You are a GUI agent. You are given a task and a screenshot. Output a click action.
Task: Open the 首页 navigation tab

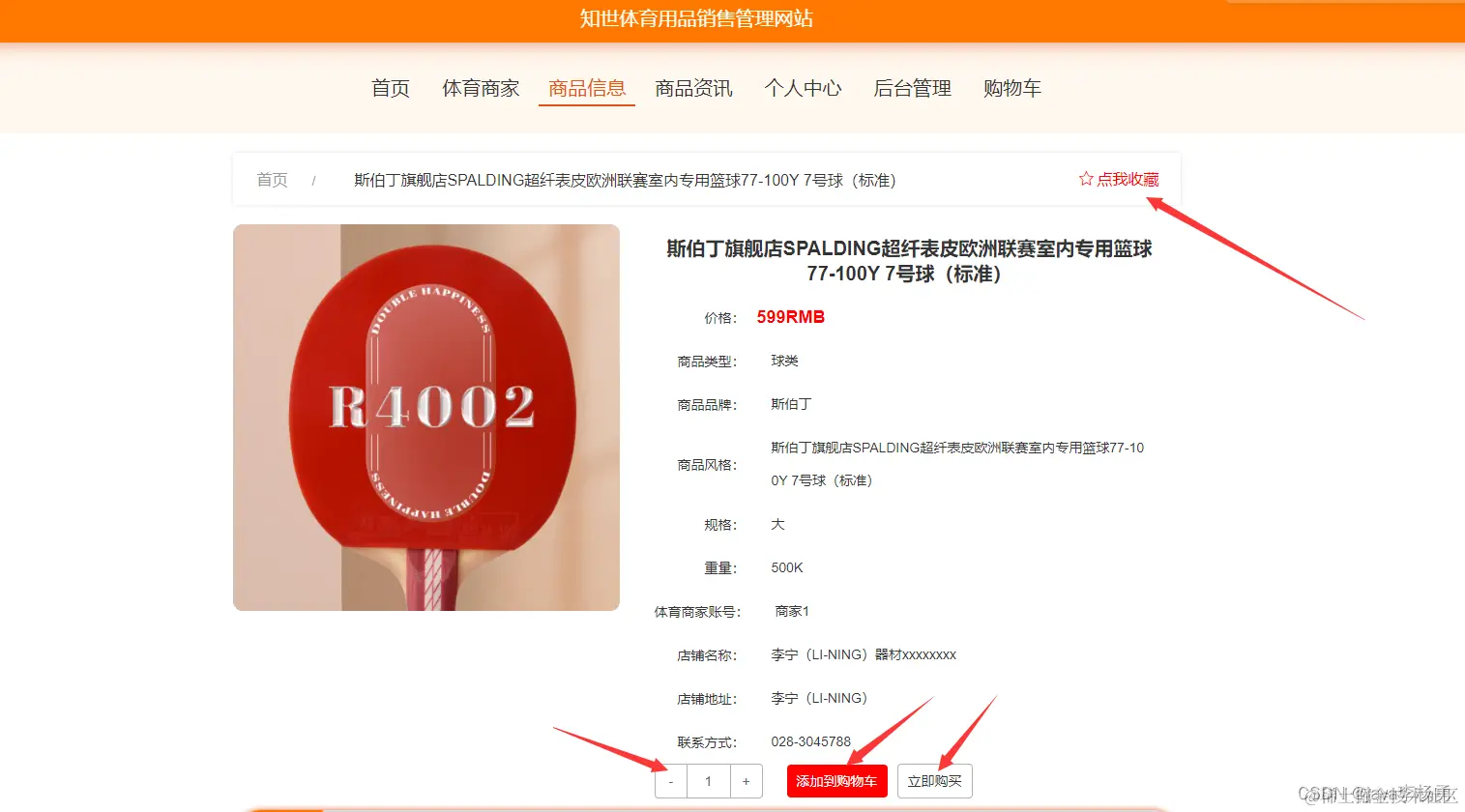[x=391, y=89]
